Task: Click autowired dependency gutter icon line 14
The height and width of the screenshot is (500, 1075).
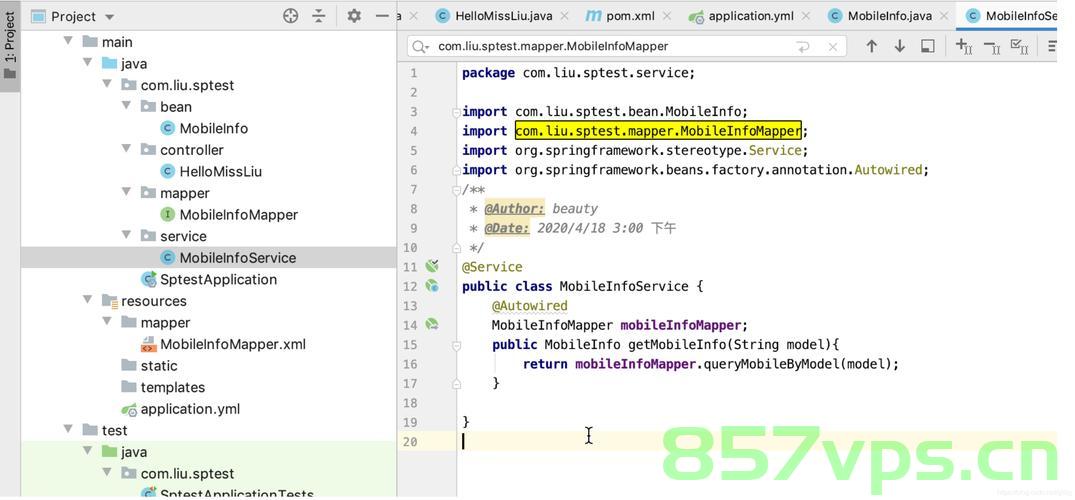Action: 431,324
